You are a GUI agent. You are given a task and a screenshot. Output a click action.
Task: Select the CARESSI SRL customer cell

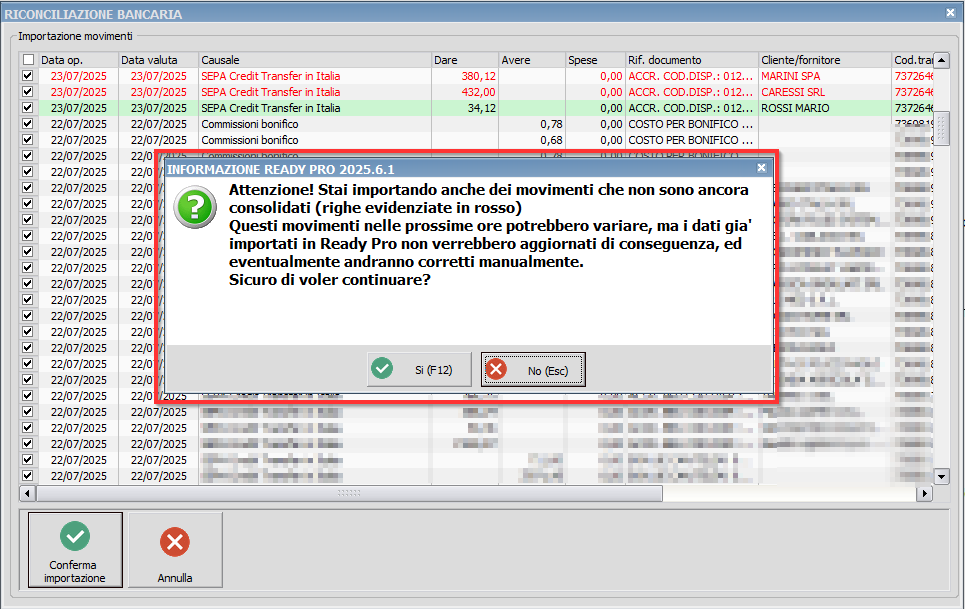[x=825, y=92]
